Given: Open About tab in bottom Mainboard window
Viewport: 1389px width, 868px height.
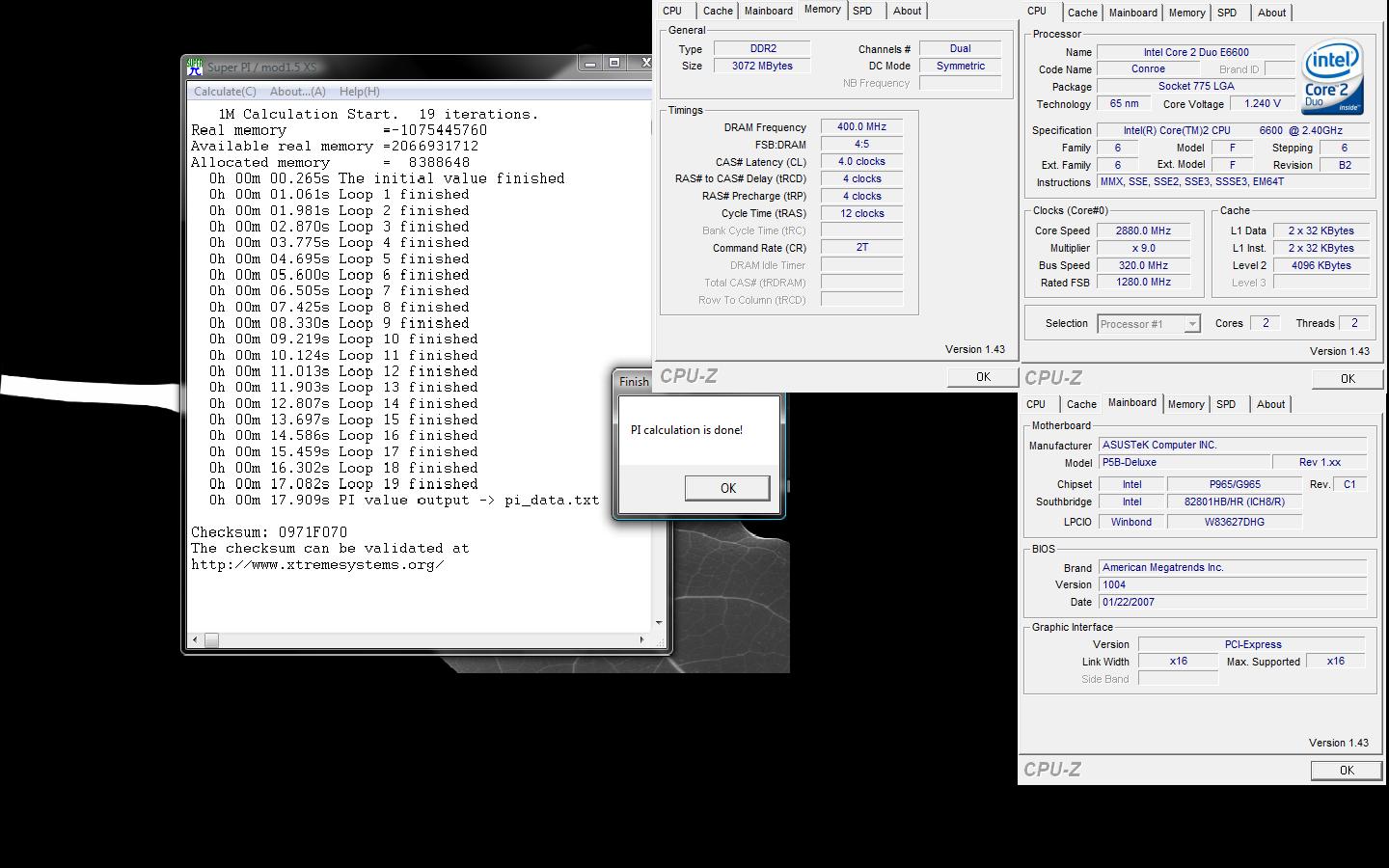Looking at the screenshot, I should 1270,404.
